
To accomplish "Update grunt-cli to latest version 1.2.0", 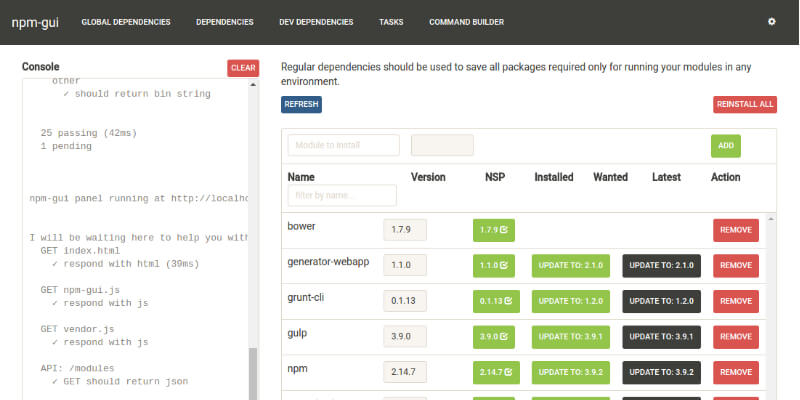I will pos(661,301).
